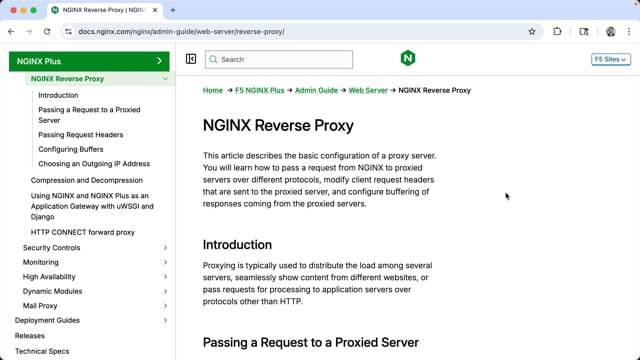The image size is (640, 360).
Task: Expand the Deployment Guides section
Action: [165, 320]
